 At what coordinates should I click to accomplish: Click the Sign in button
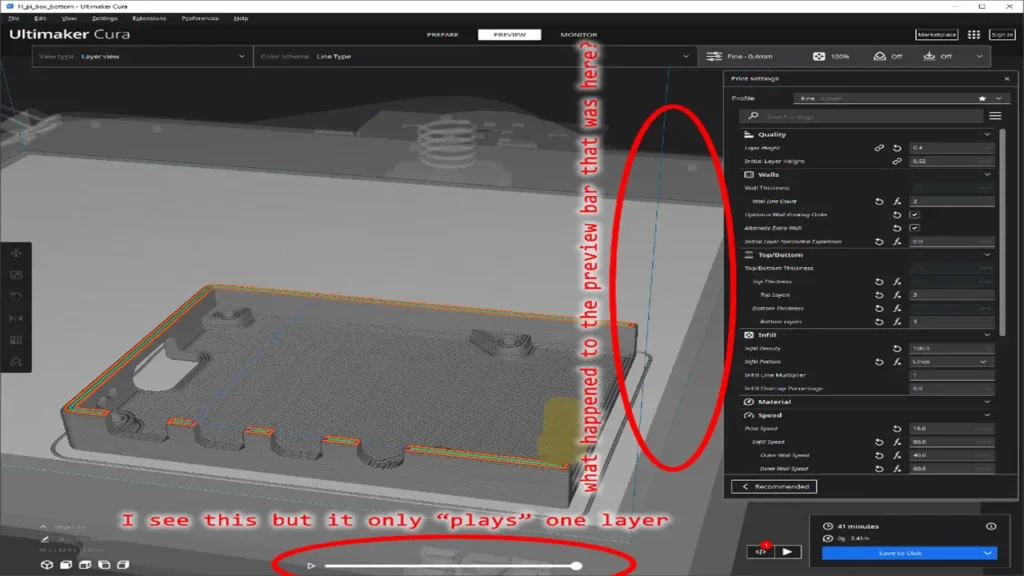point(1002,35)
